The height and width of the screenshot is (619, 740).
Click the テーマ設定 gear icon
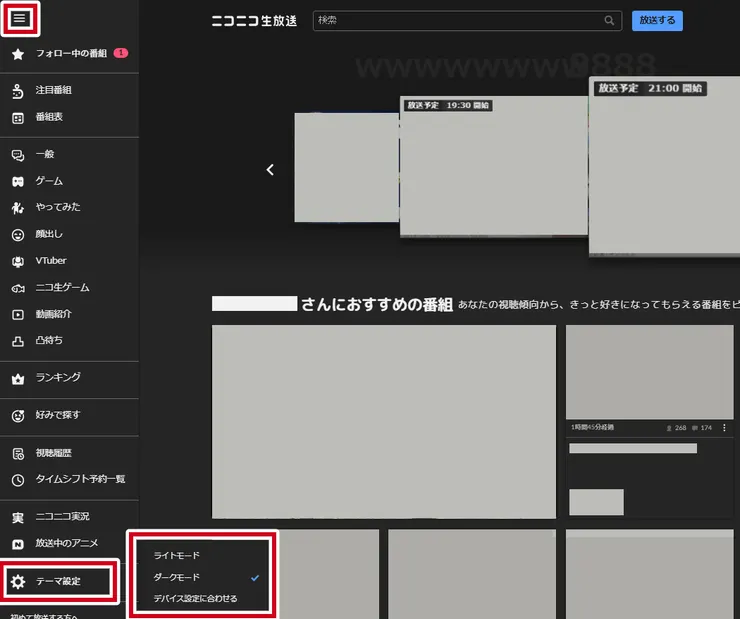click(x=18, y=582)
